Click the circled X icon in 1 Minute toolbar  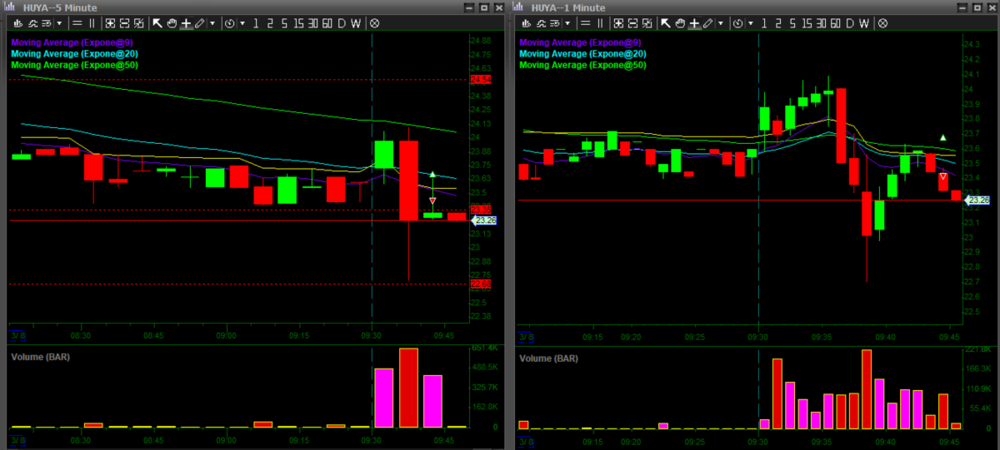(x=883, y=22)
